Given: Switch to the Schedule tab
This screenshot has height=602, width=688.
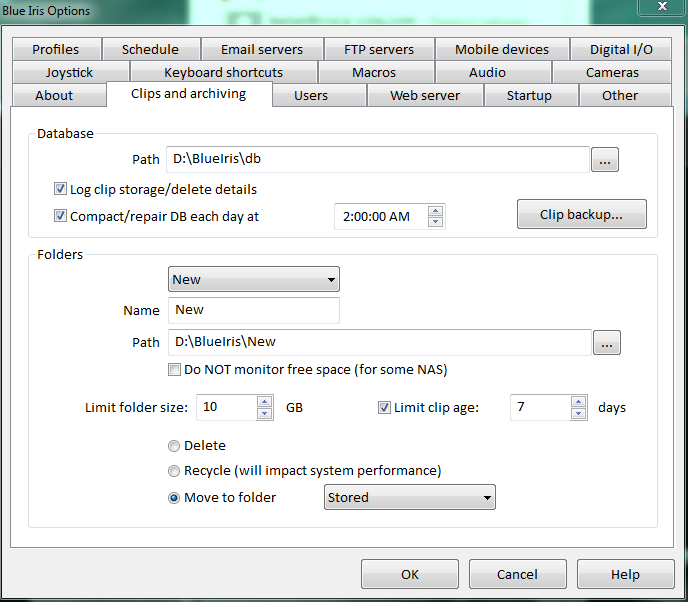Looking at the screenshot, I should point(151,49).
